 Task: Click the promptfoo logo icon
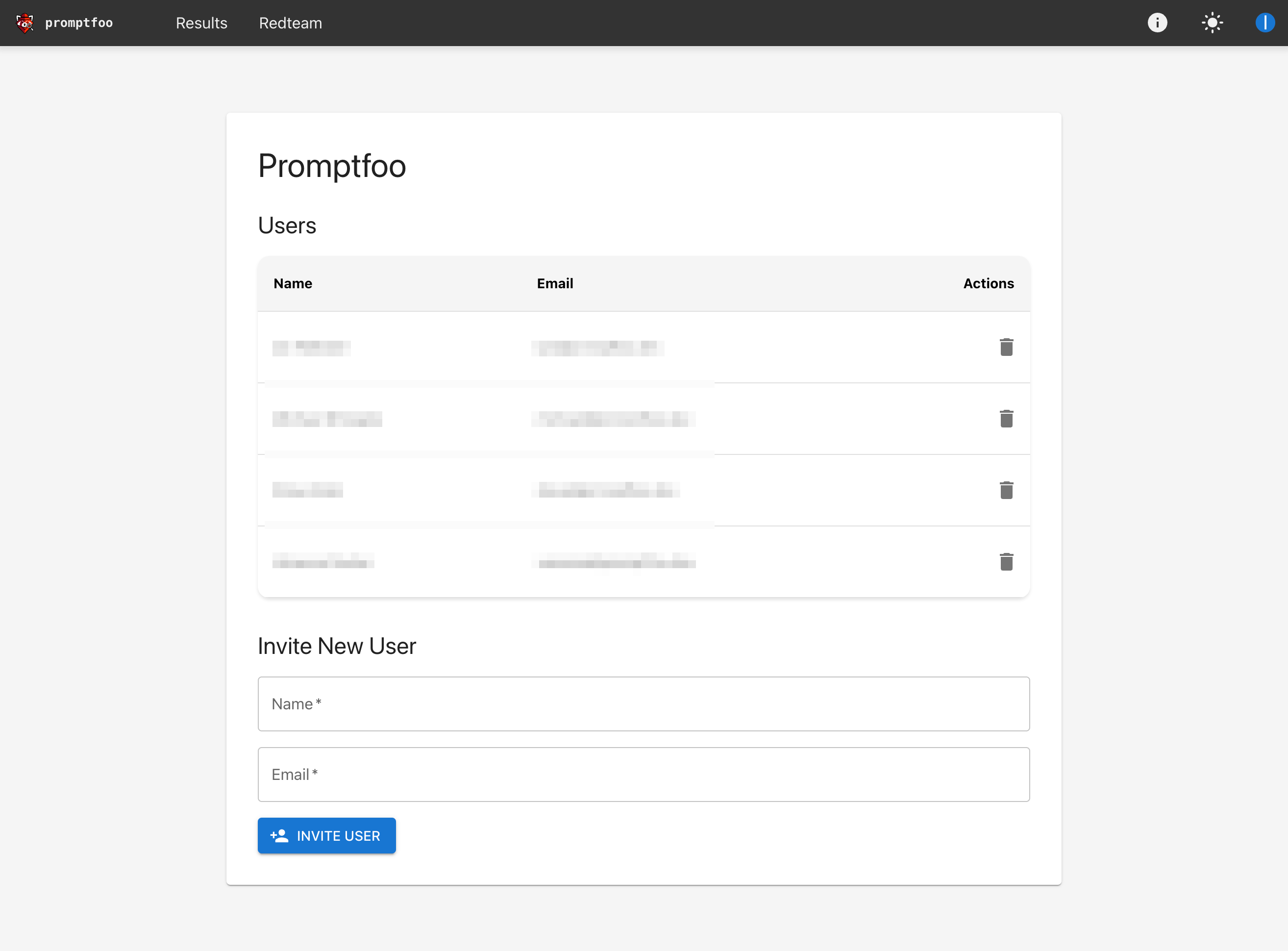25,23
